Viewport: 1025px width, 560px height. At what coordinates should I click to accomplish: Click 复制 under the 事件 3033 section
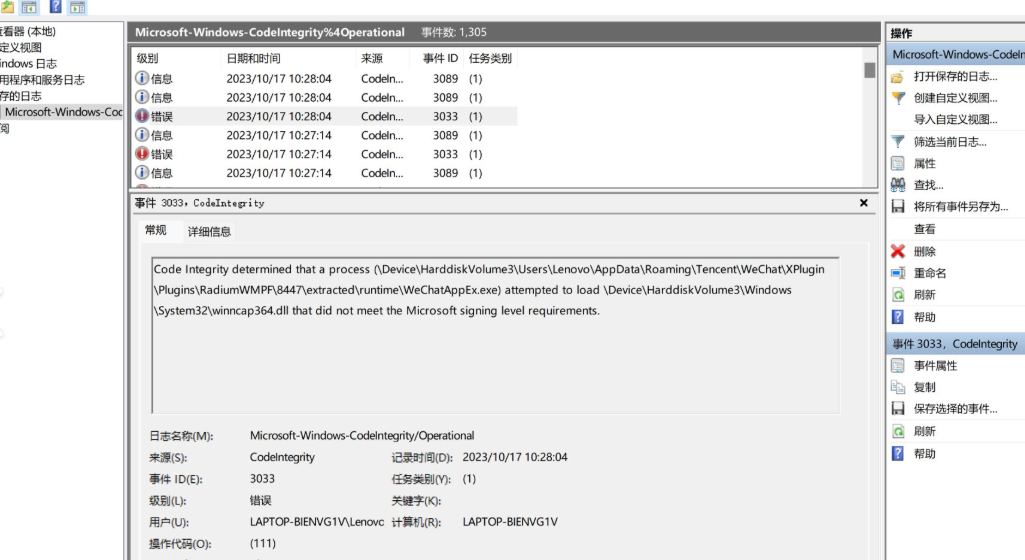[x=924, y=387]
